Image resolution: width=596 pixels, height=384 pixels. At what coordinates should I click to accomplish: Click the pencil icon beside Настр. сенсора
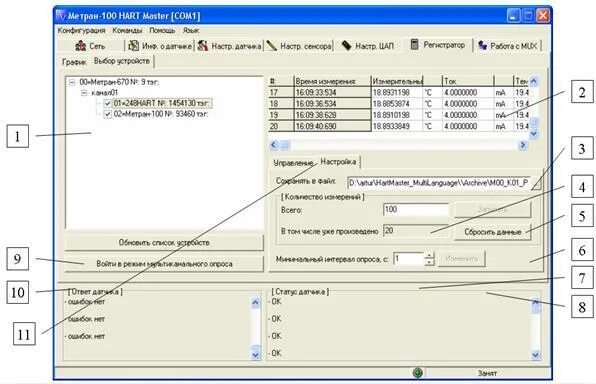pos(271,46)
